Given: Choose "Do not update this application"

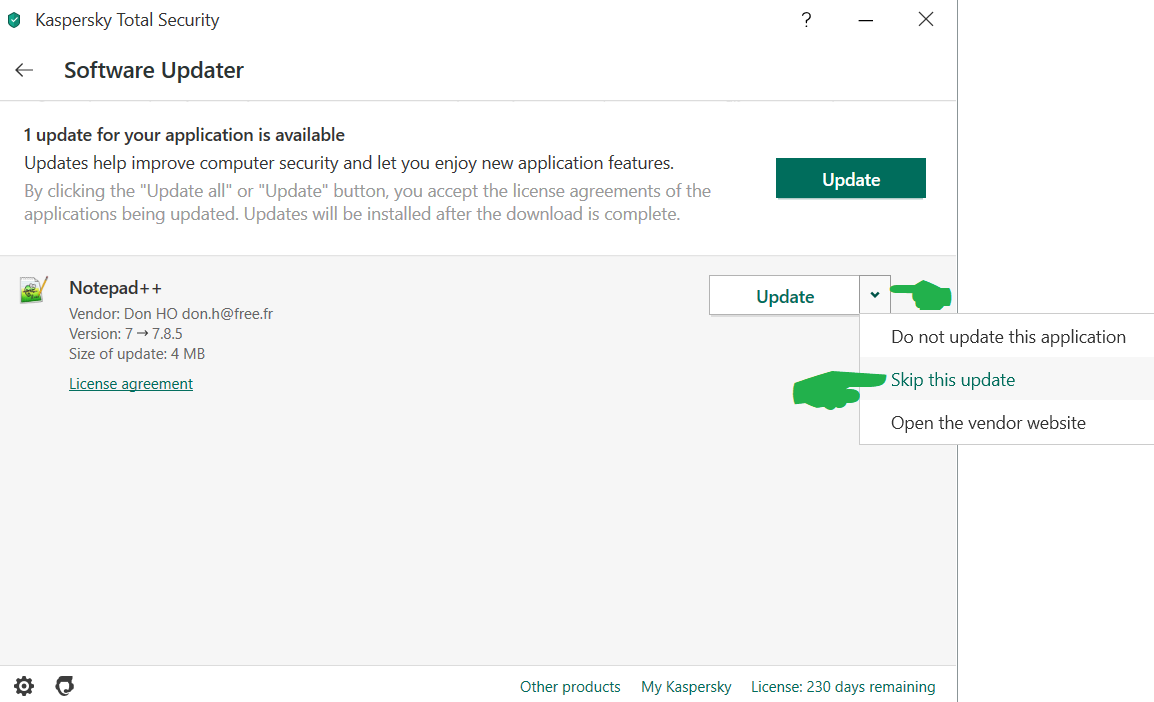Looking at the screenshot, I should pyautogui.click(x=1008, y=337).
